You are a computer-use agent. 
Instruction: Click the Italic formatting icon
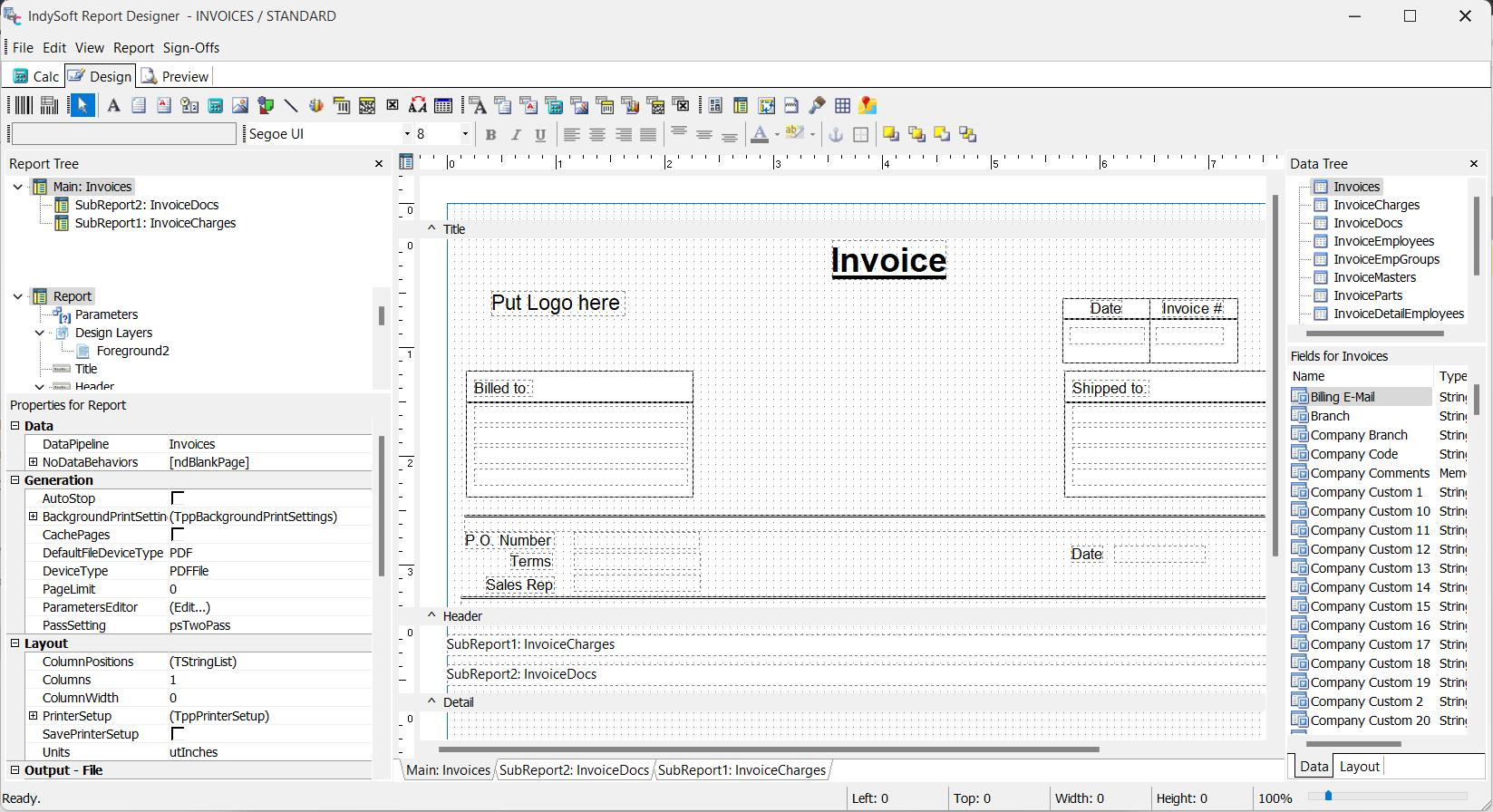[x=516, y=135]
